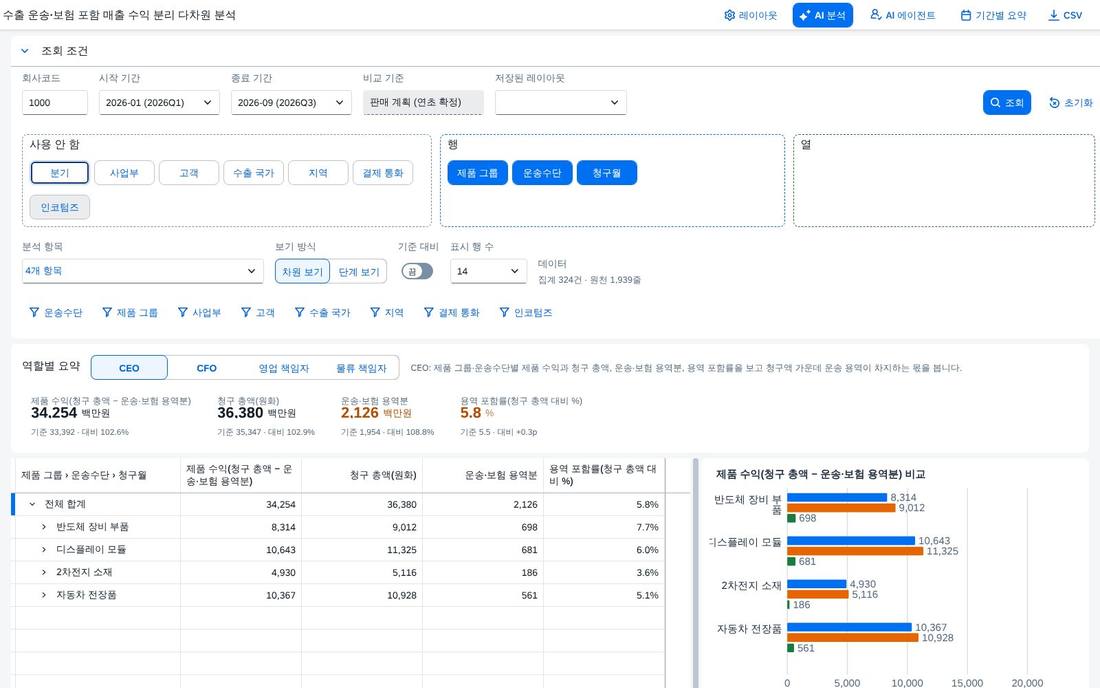Image resolution: width=1100 pixels, height=688 pixels.
Task: Open the 결제 통화 filter
Action: coord(451,312)
